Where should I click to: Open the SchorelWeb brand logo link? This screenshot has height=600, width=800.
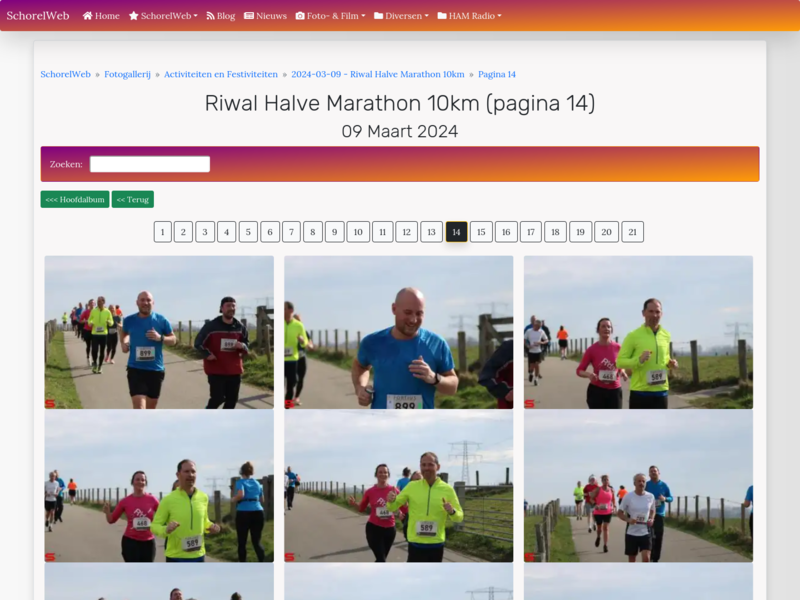pos(38,16)
